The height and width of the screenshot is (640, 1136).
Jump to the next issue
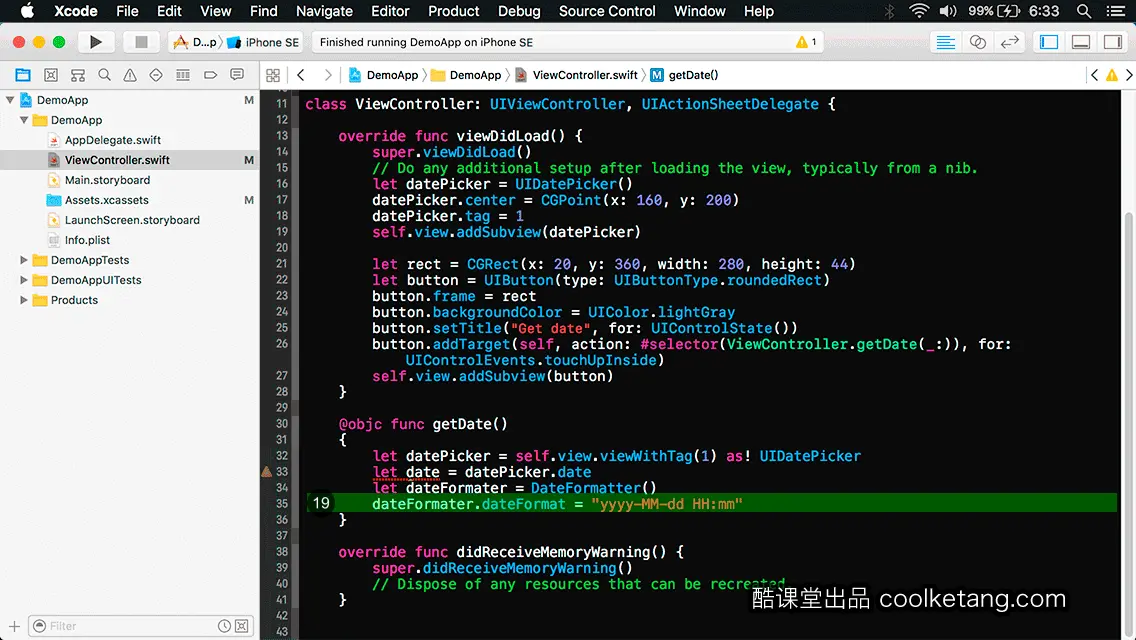[x=1129, y=75]
